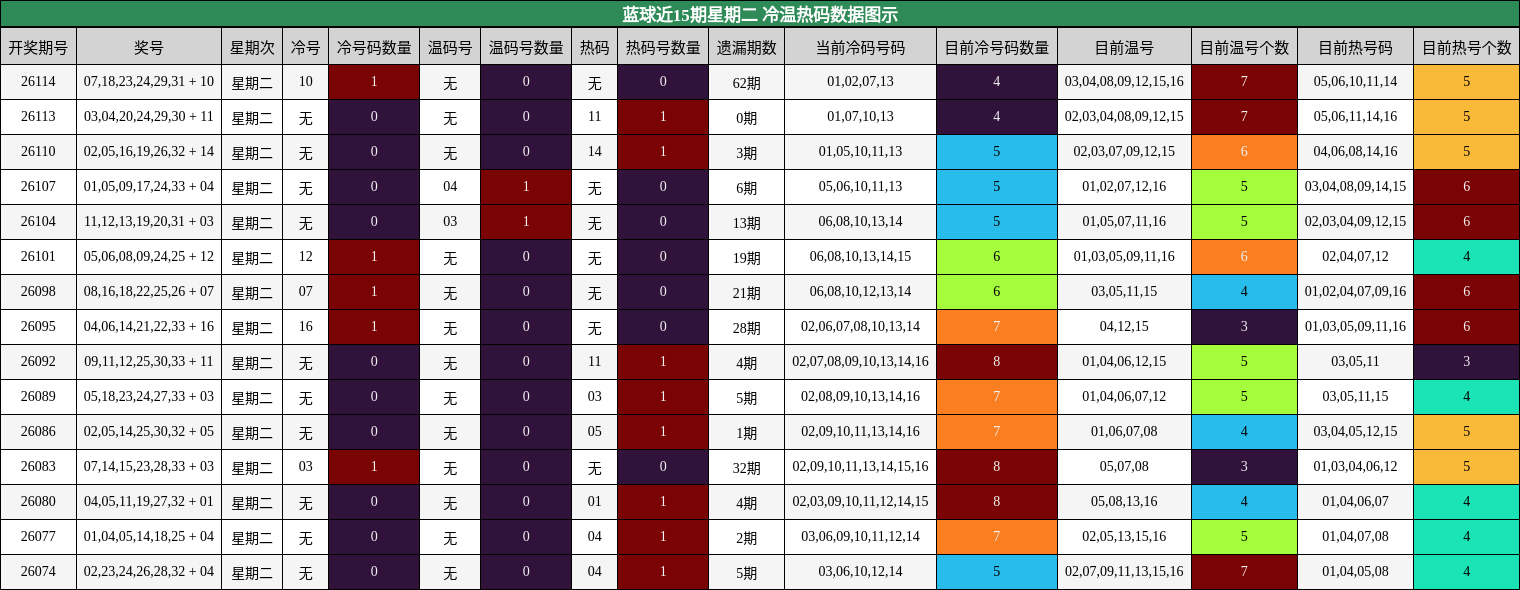Click the 62期 missed-periods cell
Viewport: 1520px width, 590px height.
tap(746, 82)
